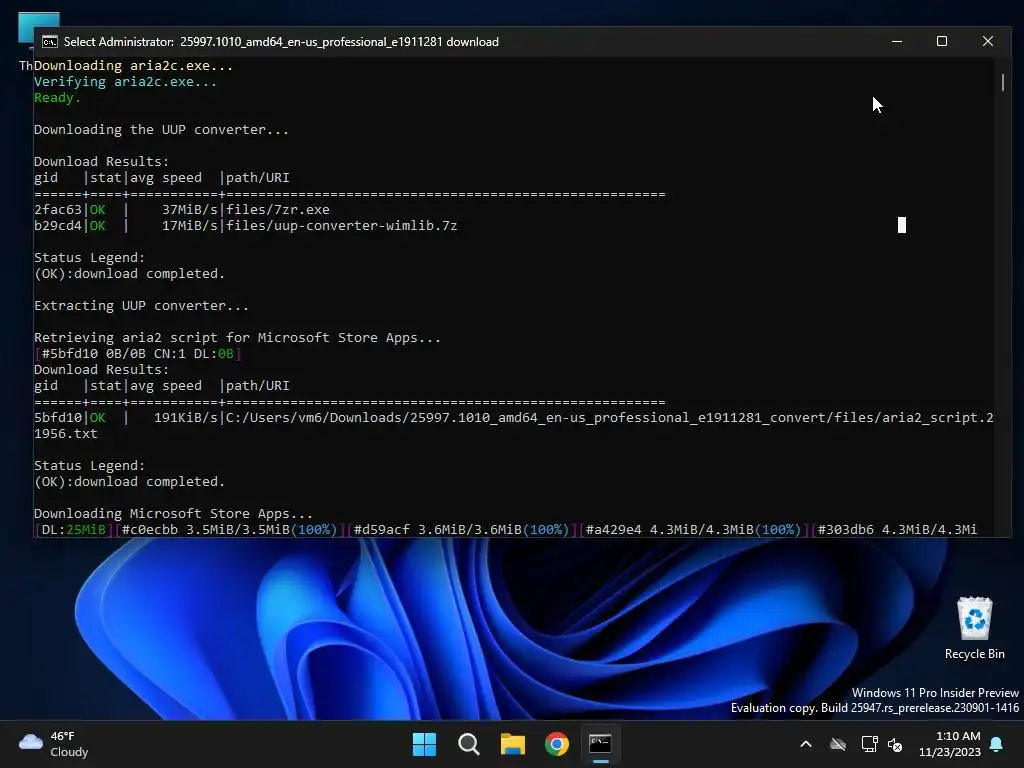Click the OneDrive cloud tray icon

point(838,744)
